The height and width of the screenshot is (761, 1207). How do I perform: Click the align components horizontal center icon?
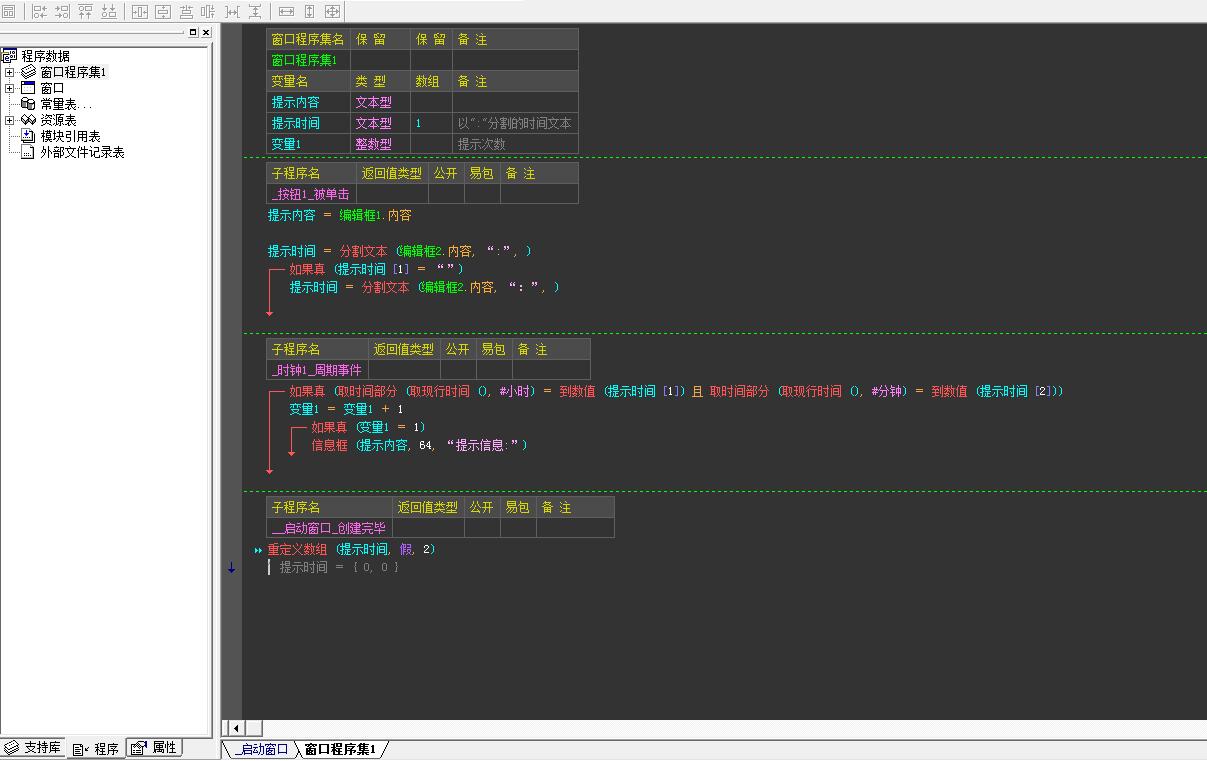coord(186,12)
